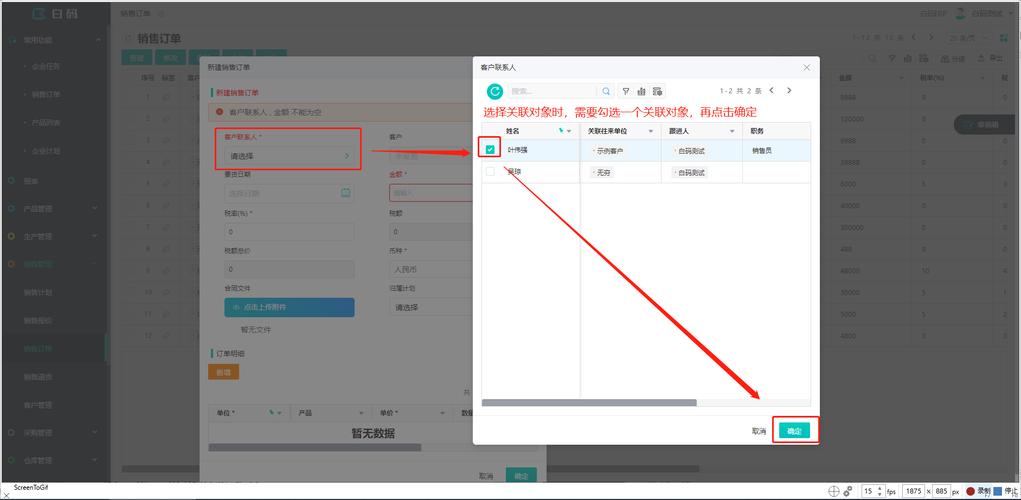Check the second contact row with 无穷
Screen dimensions: 1021x500
490,172
